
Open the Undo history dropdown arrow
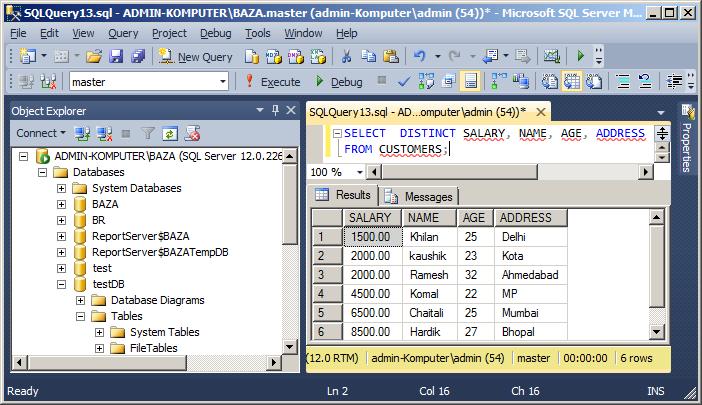[438, 56]
